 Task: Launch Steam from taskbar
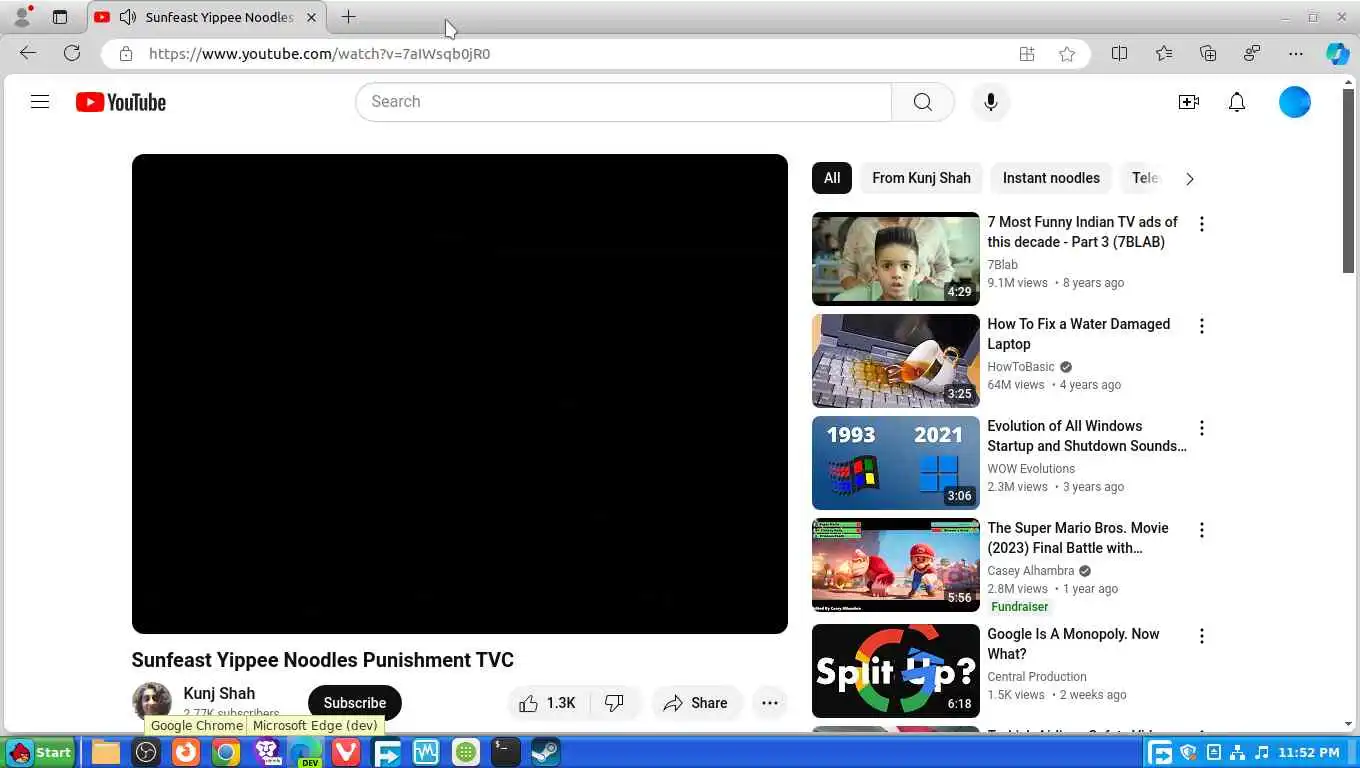tap(545, 752)
